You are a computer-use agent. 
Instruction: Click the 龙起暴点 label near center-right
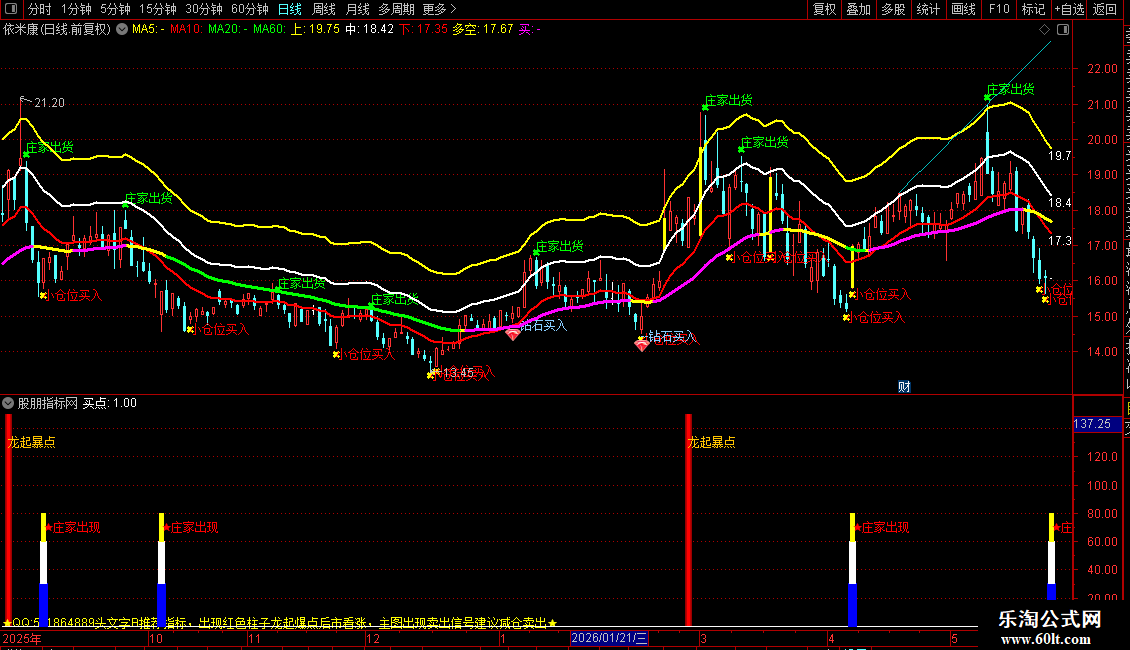[711, 442]
